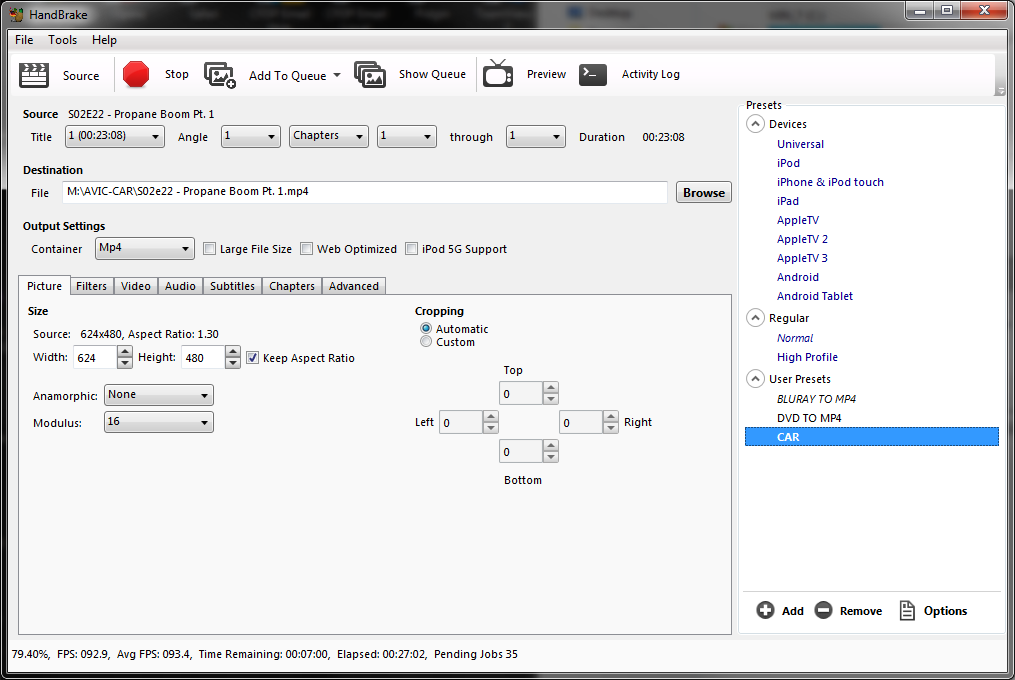Image resolution: width=1015 pixels, height=680 pixels.
Task: Open the Add To Queue dropdown arrow
Action: coord(337,75)
